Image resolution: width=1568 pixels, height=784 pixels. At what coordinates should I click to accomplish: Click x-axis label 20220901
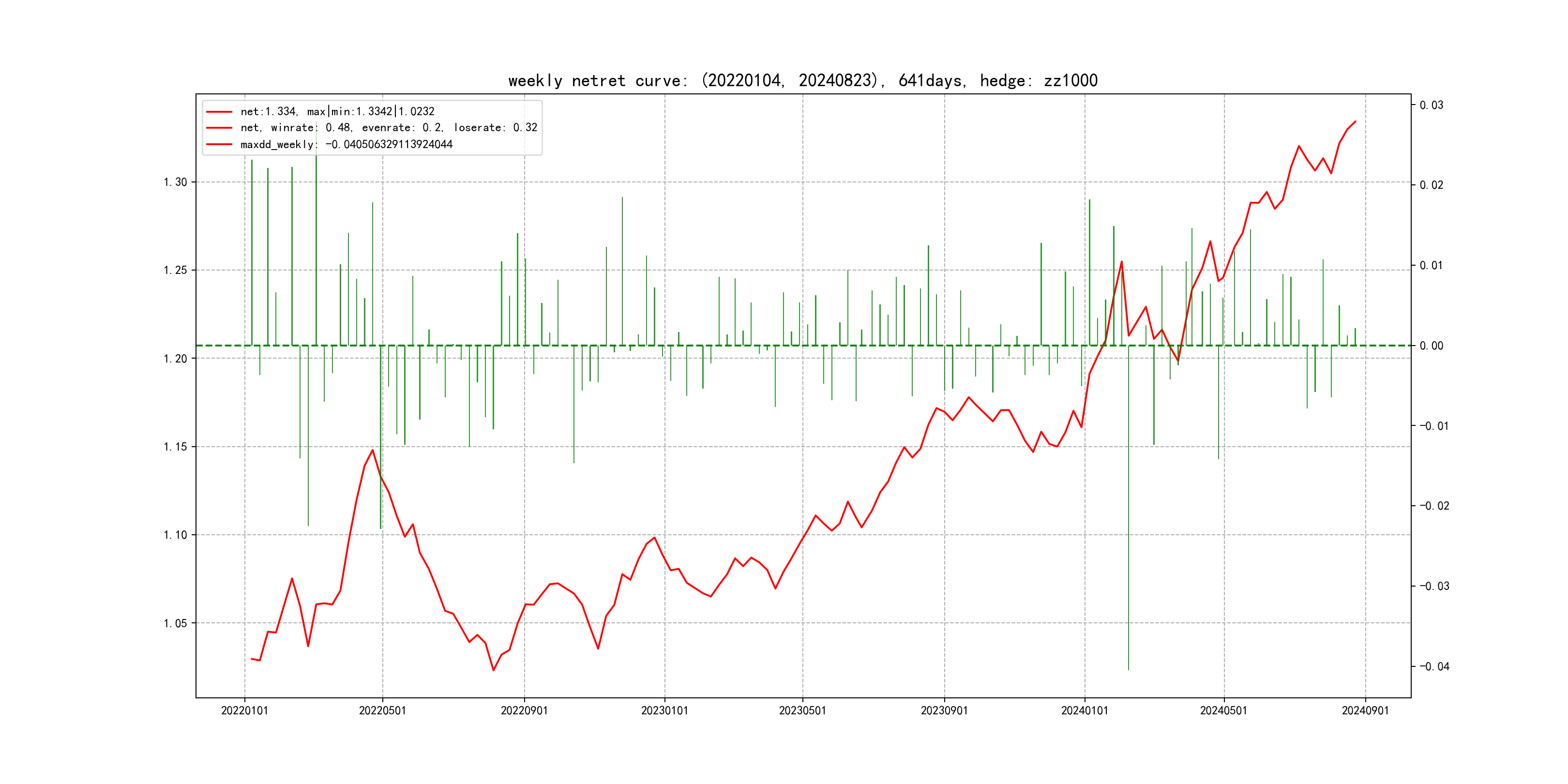coord(524,710)
